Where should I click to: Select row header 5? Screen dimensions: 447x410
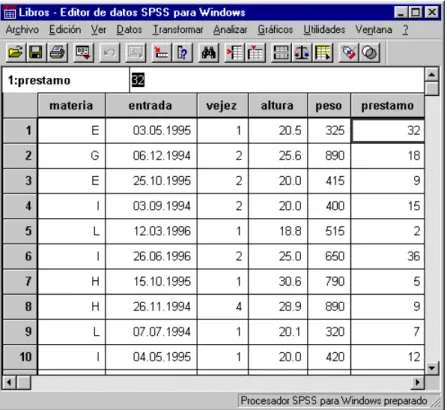[20, 231]
